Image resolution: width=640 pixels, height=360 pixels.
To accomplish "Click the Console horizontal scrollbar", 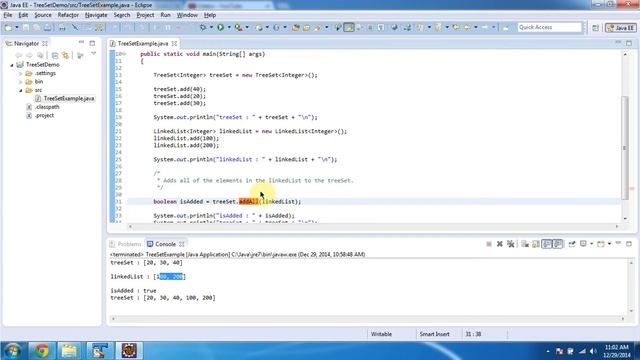I will coord(368,319).
